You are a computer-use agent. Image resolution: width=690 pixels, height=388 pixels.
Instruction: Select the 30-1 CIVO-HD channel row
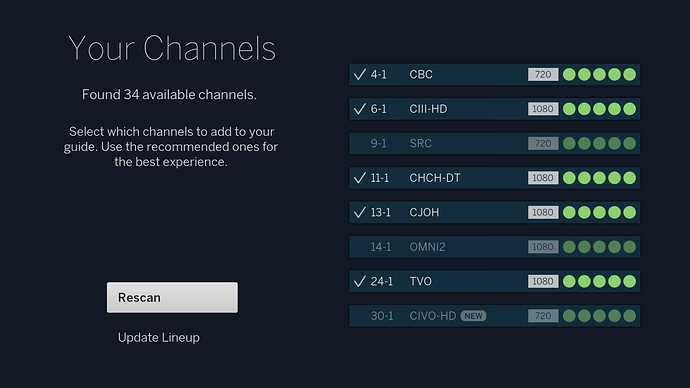coord(495,316)
